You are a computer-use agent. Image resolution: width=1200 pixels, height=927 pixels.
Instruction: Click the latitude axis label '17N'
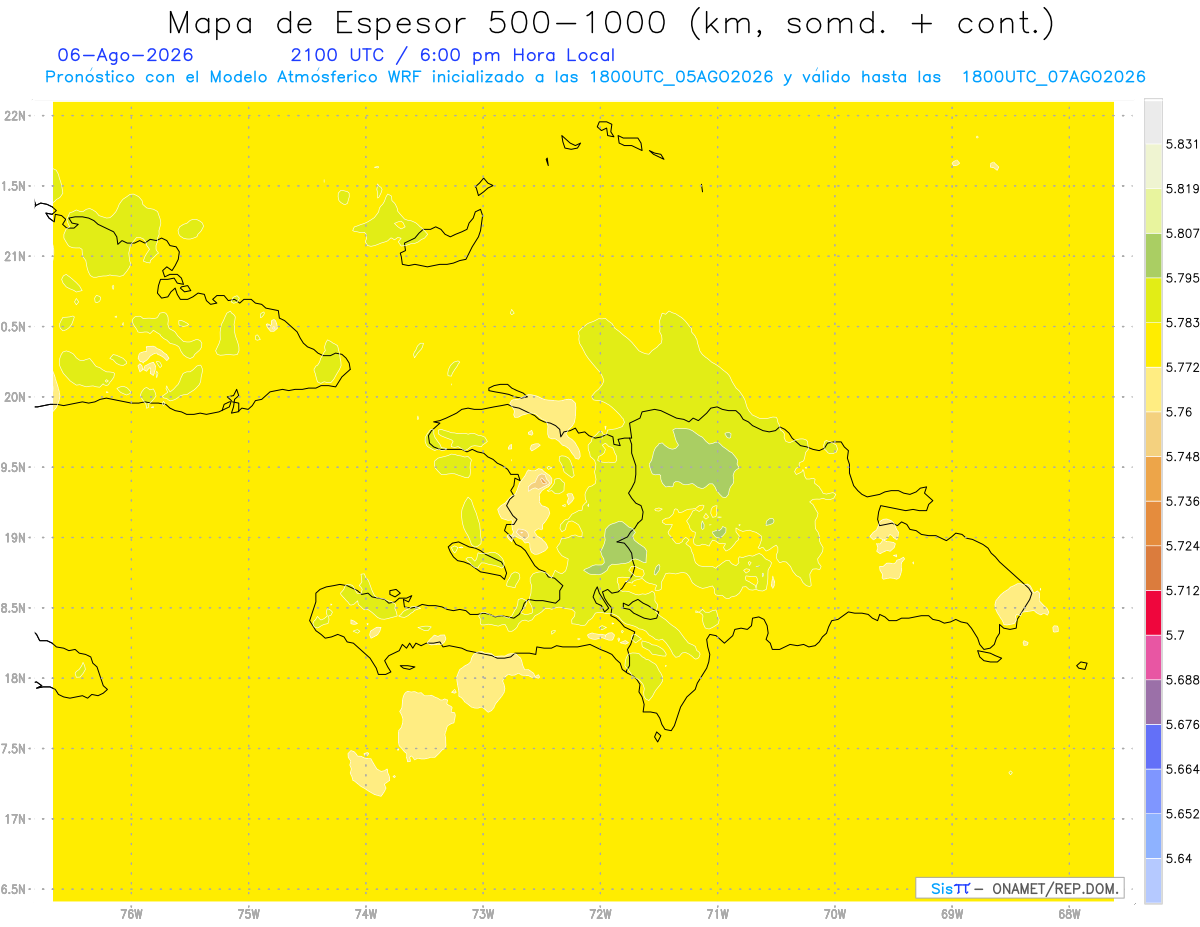click(17, 820)
